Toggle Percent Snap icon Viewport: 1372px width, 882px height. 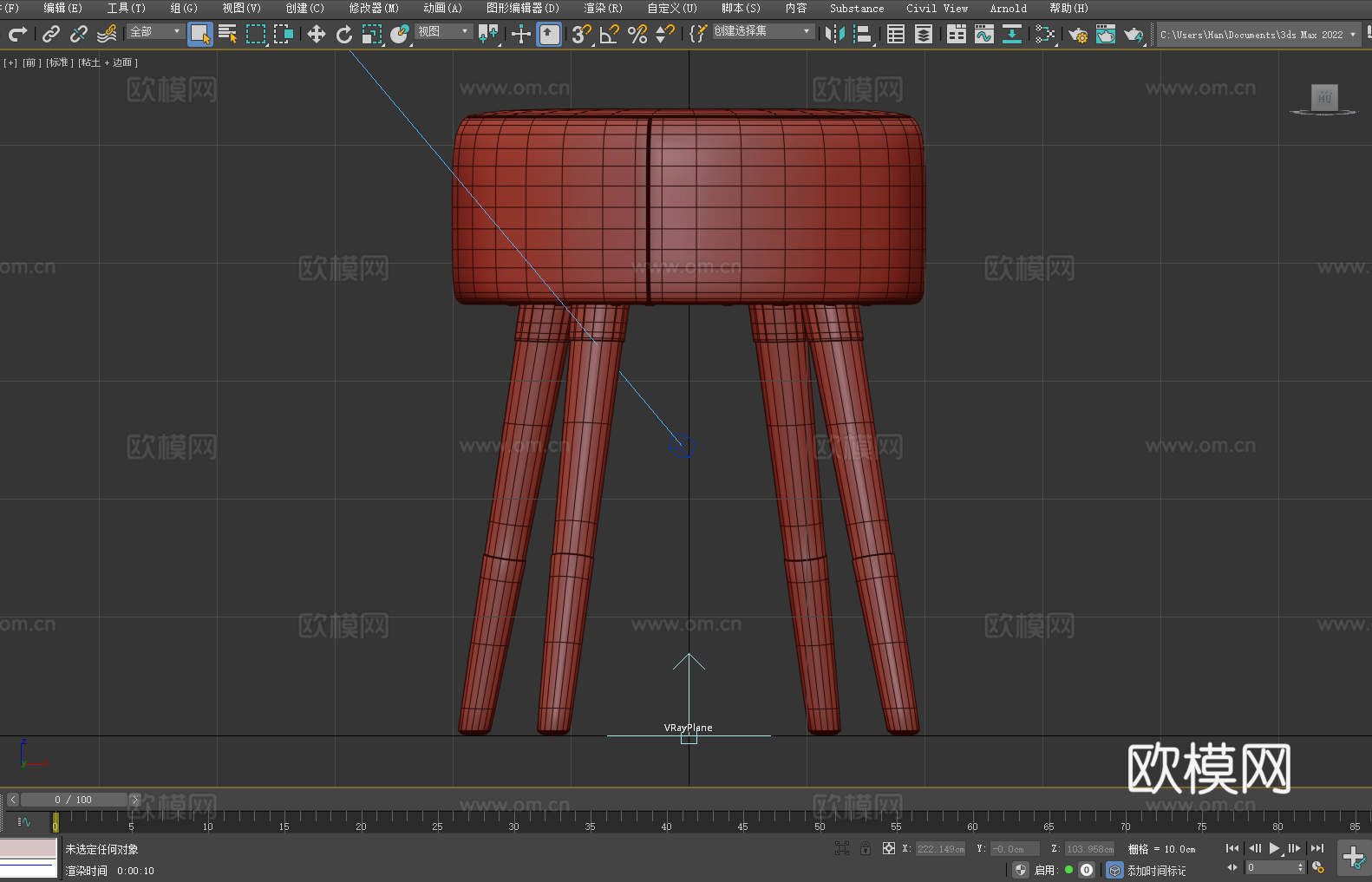(637, 34)
